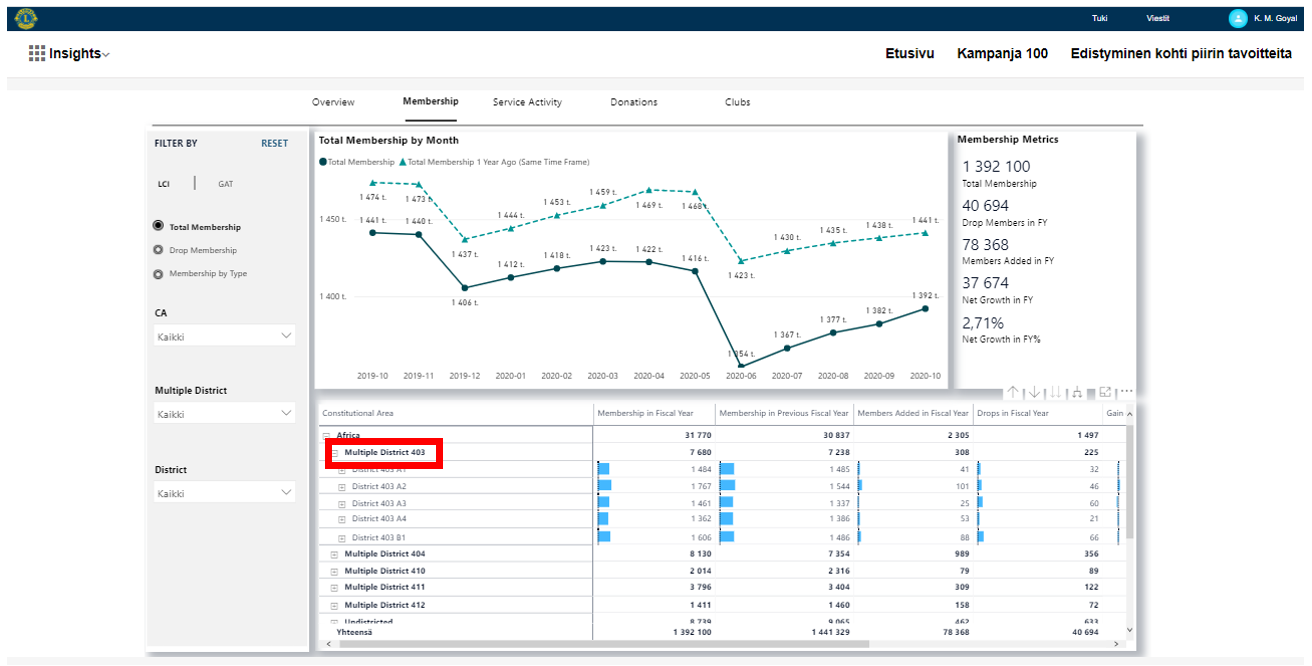Click the user profile avatar icon
Viewport: 1312px width, 666px height.
(1237, 18)
